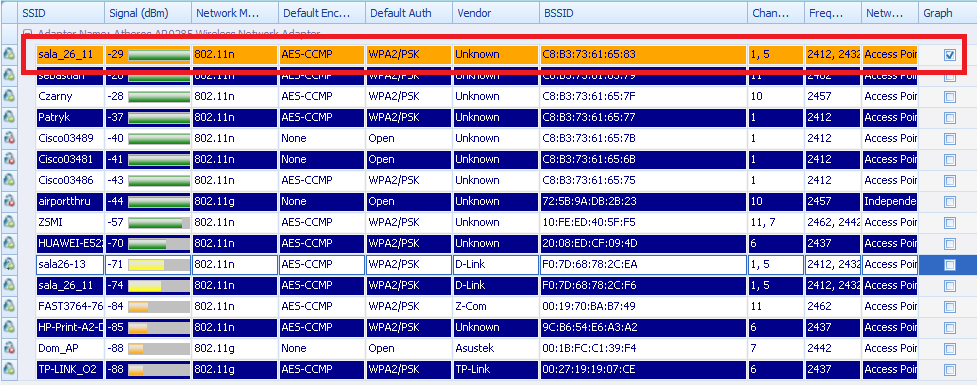Click the Chan... column header
Viewport: 977px width, 385px height.
[x=776, y=12]
